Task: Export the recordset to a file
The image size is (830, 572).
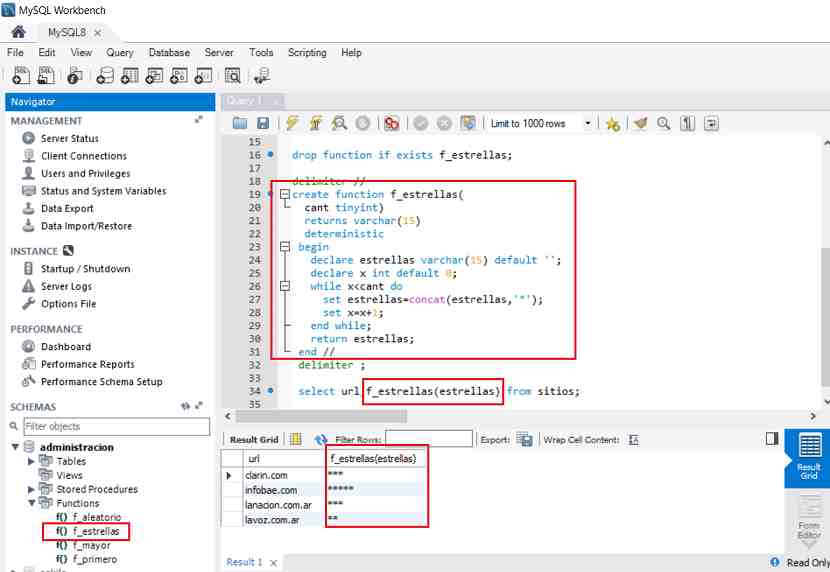Action: pyautogui.click(x=524, y=439)
